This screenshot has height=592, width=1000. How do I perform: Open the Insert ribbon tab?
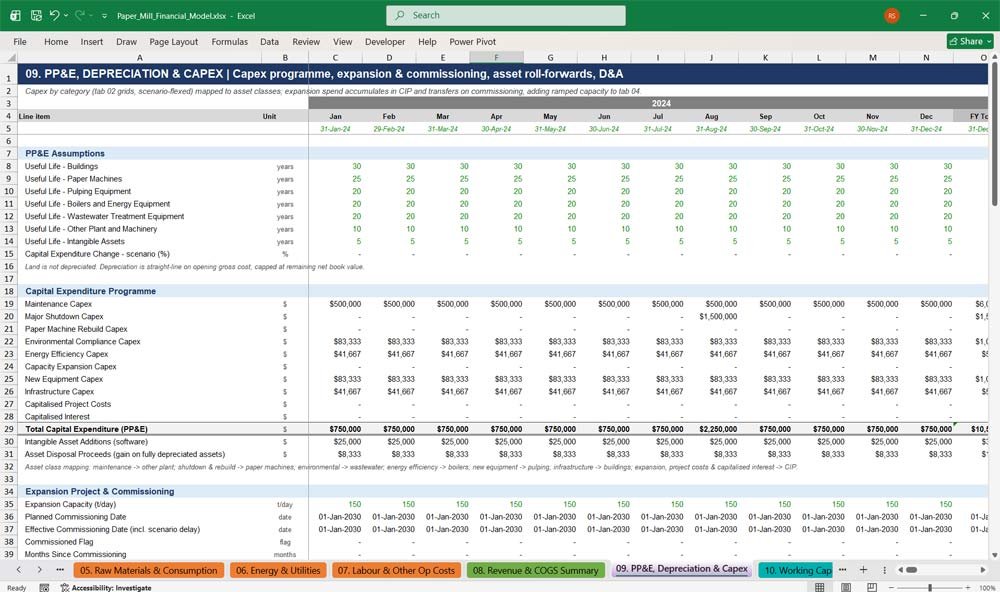91,41
